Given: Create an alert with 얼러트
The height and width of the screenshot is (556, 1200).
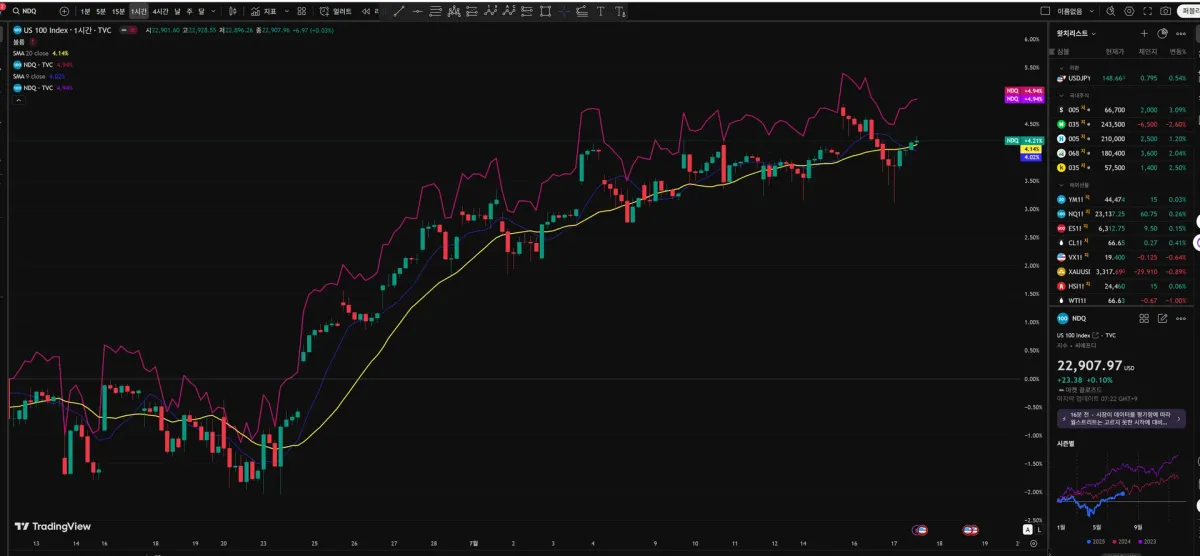Looking at the screenshot, I should (x=336, y=11).
